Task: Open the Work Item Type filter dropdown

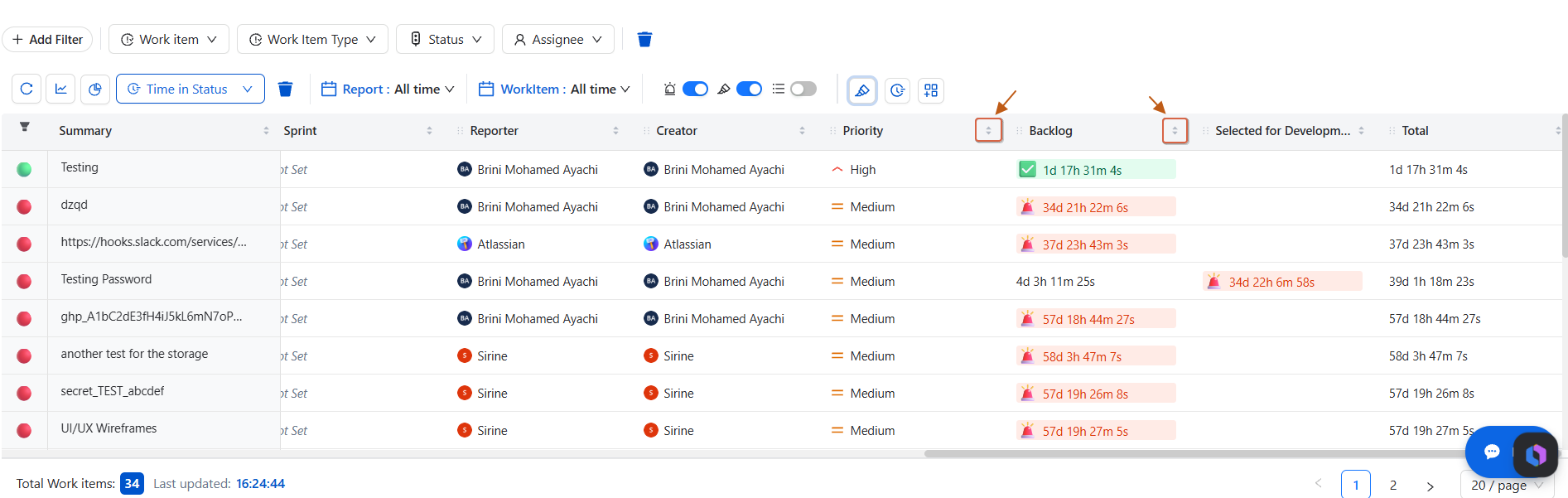Action: pyautogui.click(x=312, y=39)
